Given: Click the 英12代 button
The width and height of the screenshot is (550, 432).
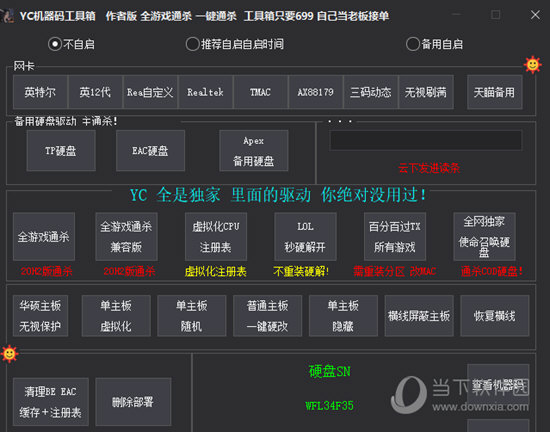Looking at the screenshot, I should pyautogui.click(x=95, y=92).
